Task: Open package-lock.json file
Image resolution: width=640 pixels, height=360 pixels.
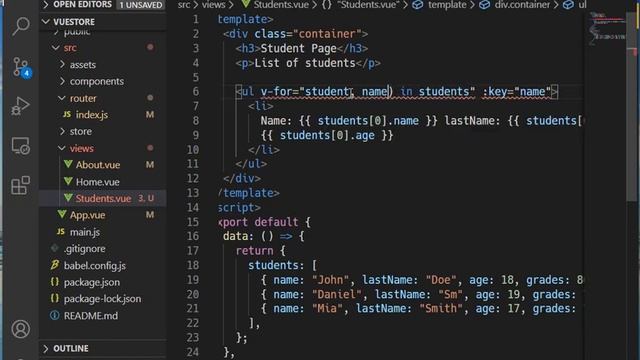Action: coord(102,299)
